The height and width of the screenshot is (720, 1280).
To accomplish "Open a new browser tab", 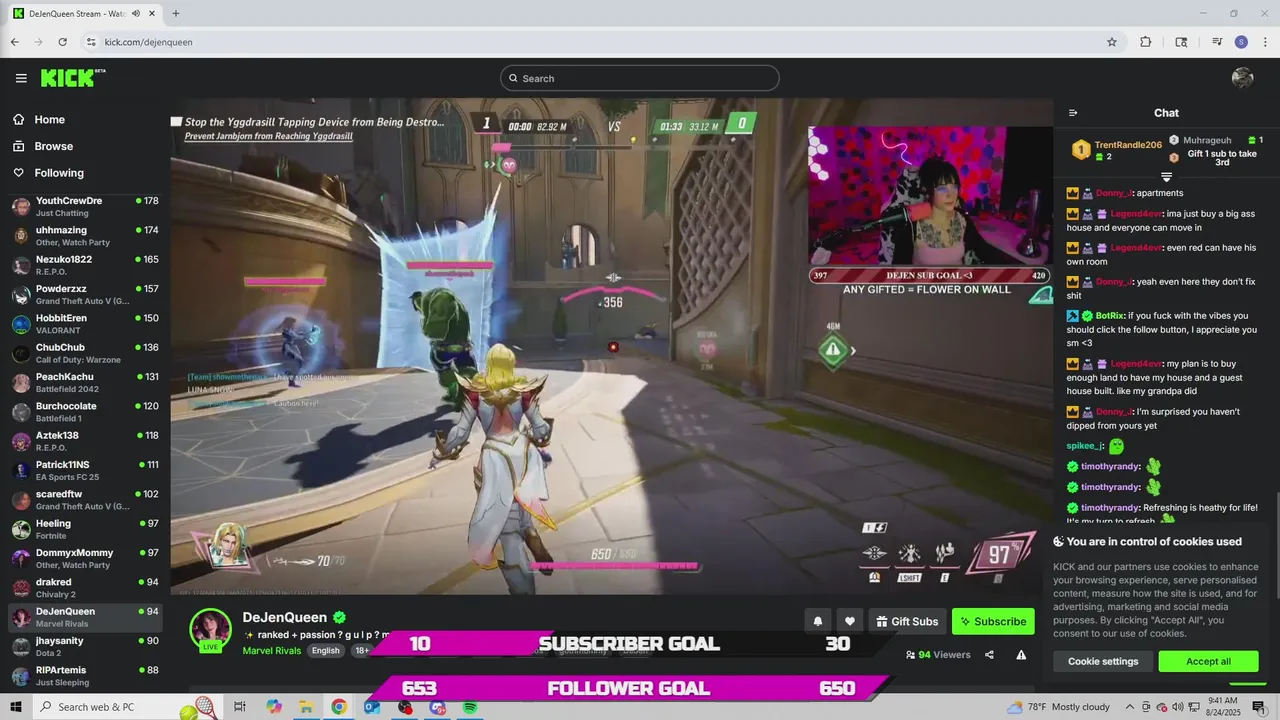I will [176, 14].
